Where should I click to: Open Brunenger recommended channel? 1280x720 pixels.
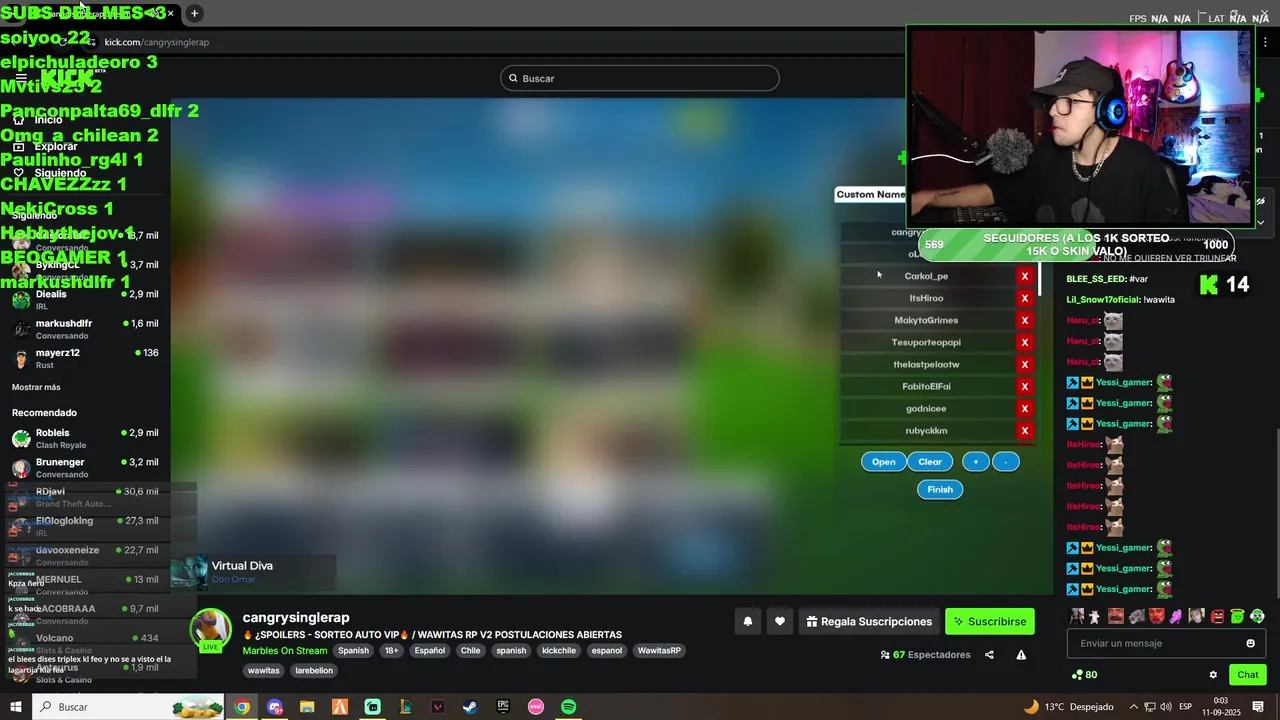85,468
